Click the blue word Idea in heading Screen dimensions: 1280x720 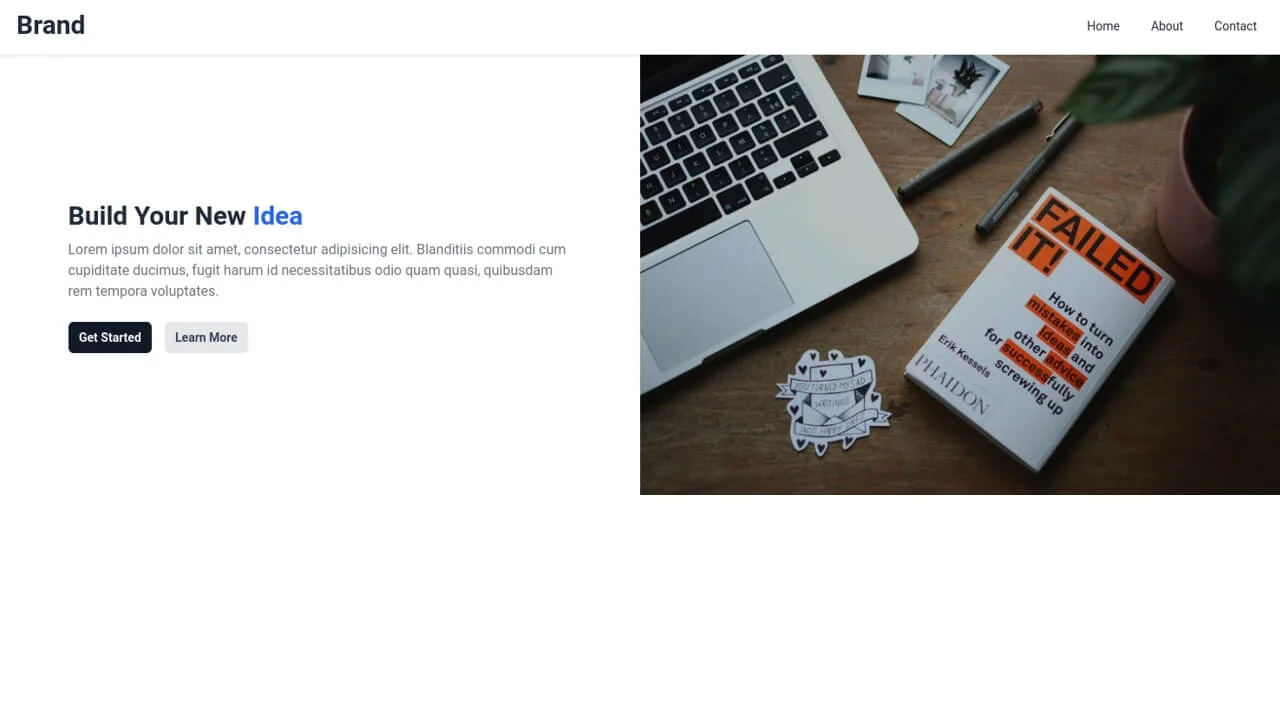click(x=277, y=216)
